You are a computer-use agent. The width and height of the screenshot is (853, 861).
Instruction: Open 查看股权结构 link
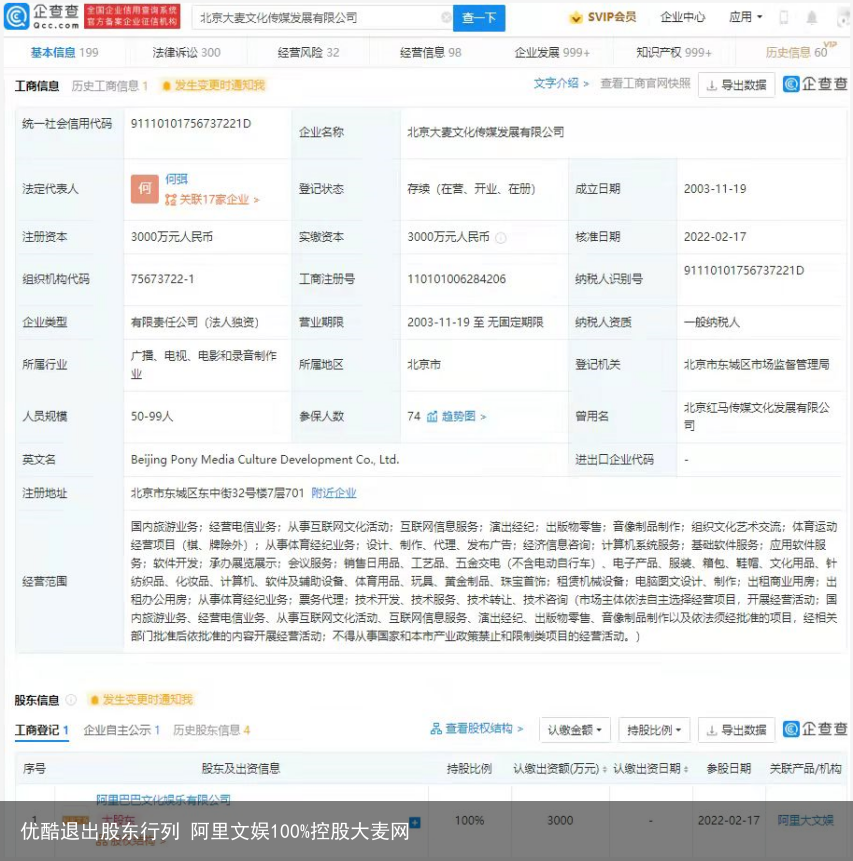pyautogui.click(x=478, y=729)
